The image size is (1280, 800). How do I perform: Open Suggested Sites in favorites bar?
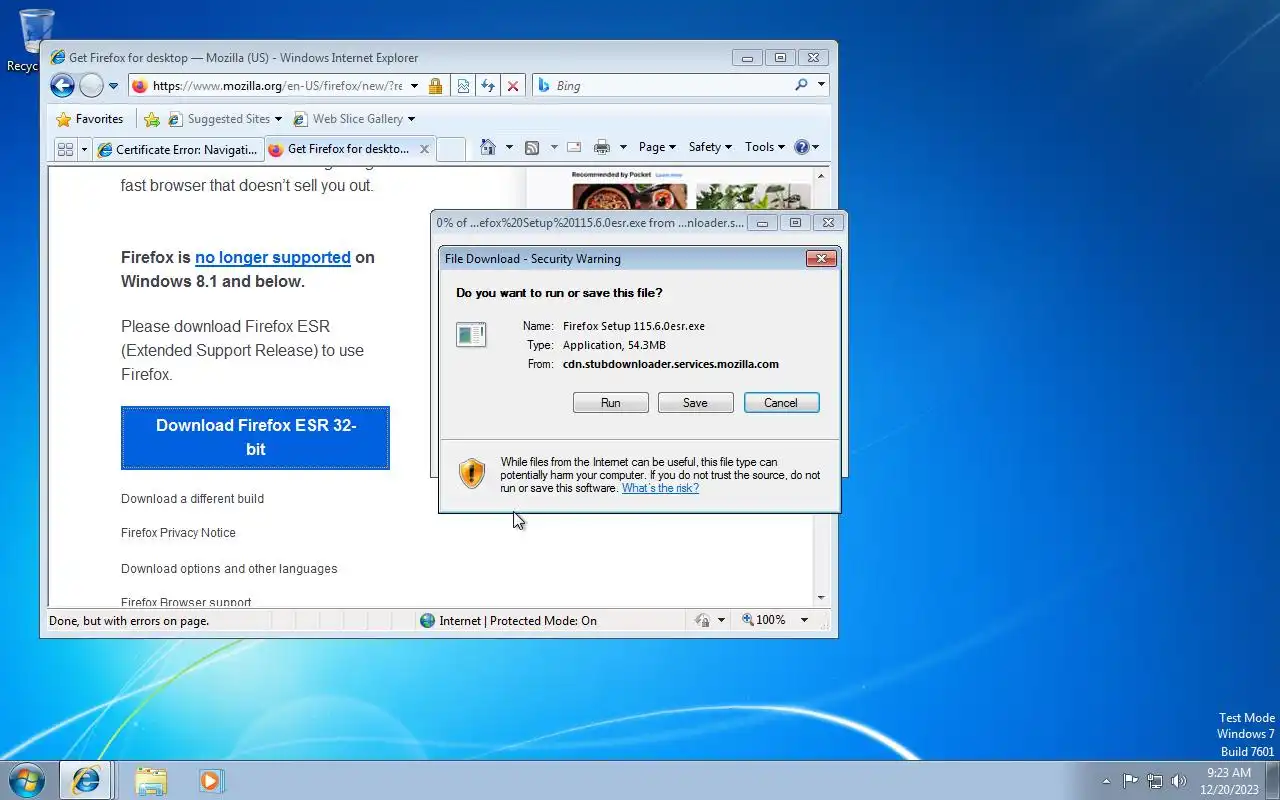tap(225, 119)
